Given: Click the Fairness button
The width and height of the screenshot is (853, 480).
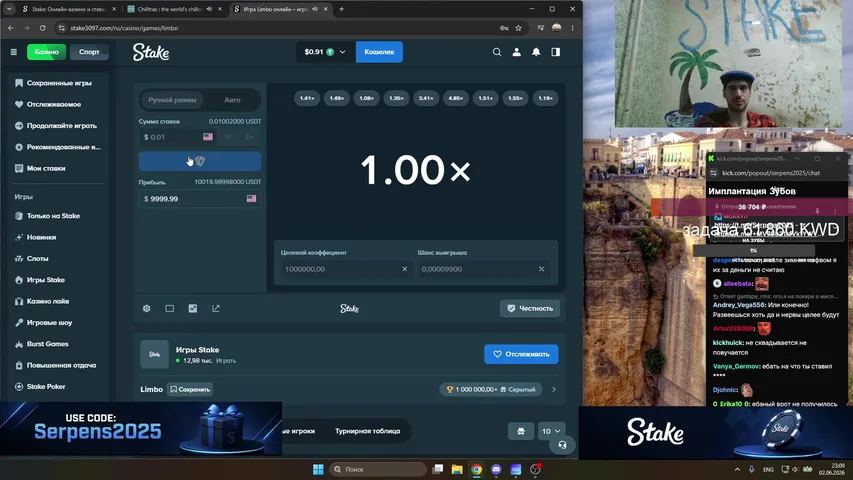Looking at the screenshot, I should click(x=530, y=309).
